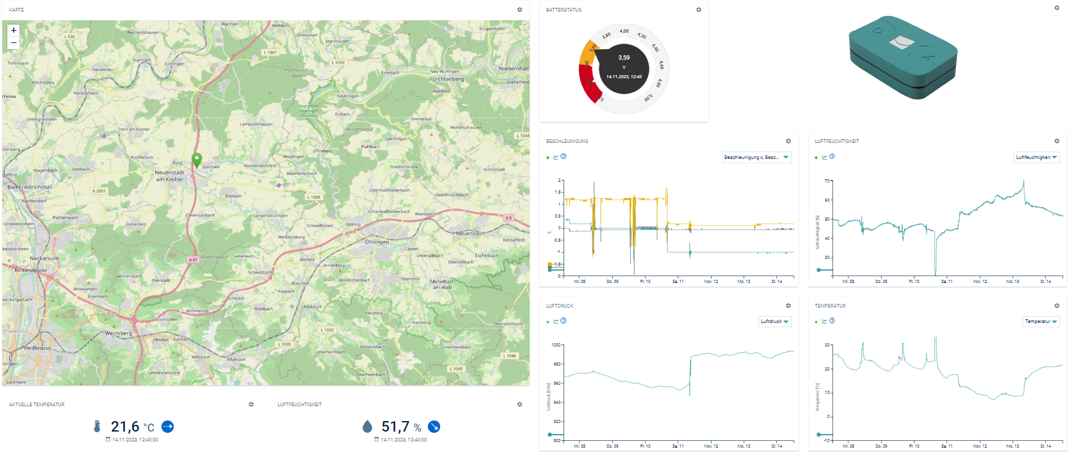The image size is (1073, 455).
Task: Click blue help icon in Beschleunigung widget
Action: [x=563, y=157]
